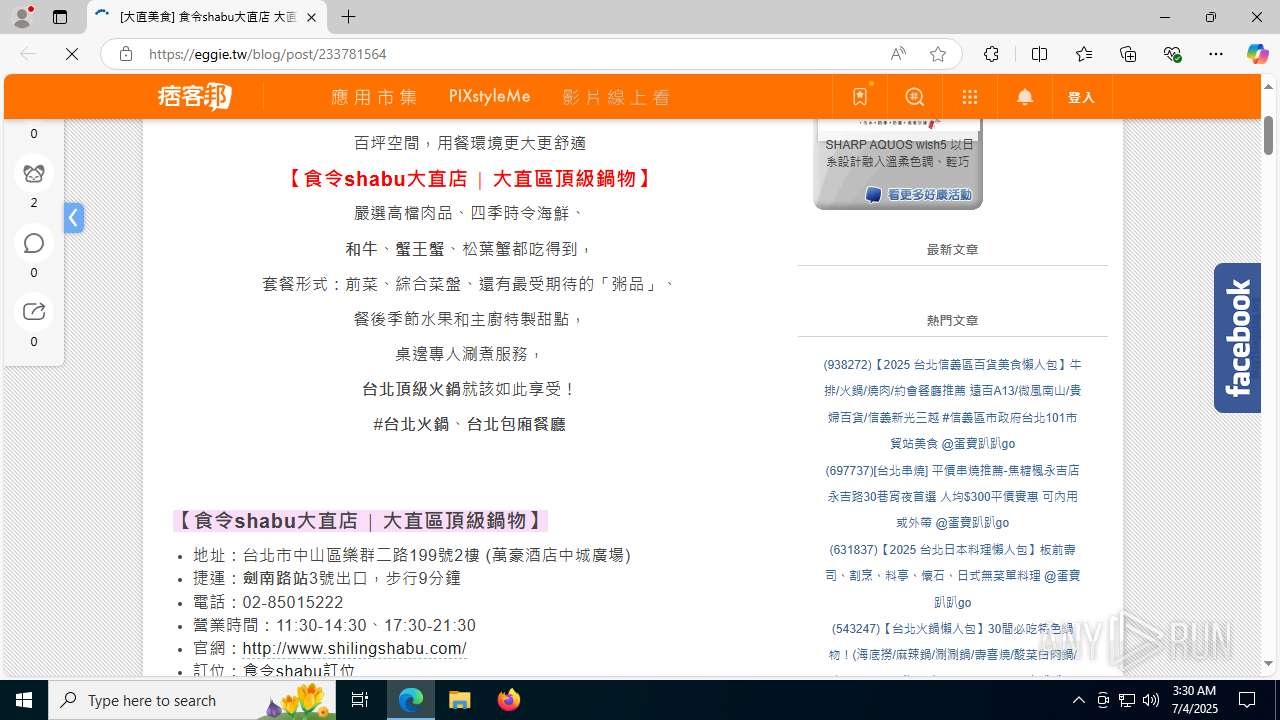Open the volume control in tray

(x=1150, y=700)
